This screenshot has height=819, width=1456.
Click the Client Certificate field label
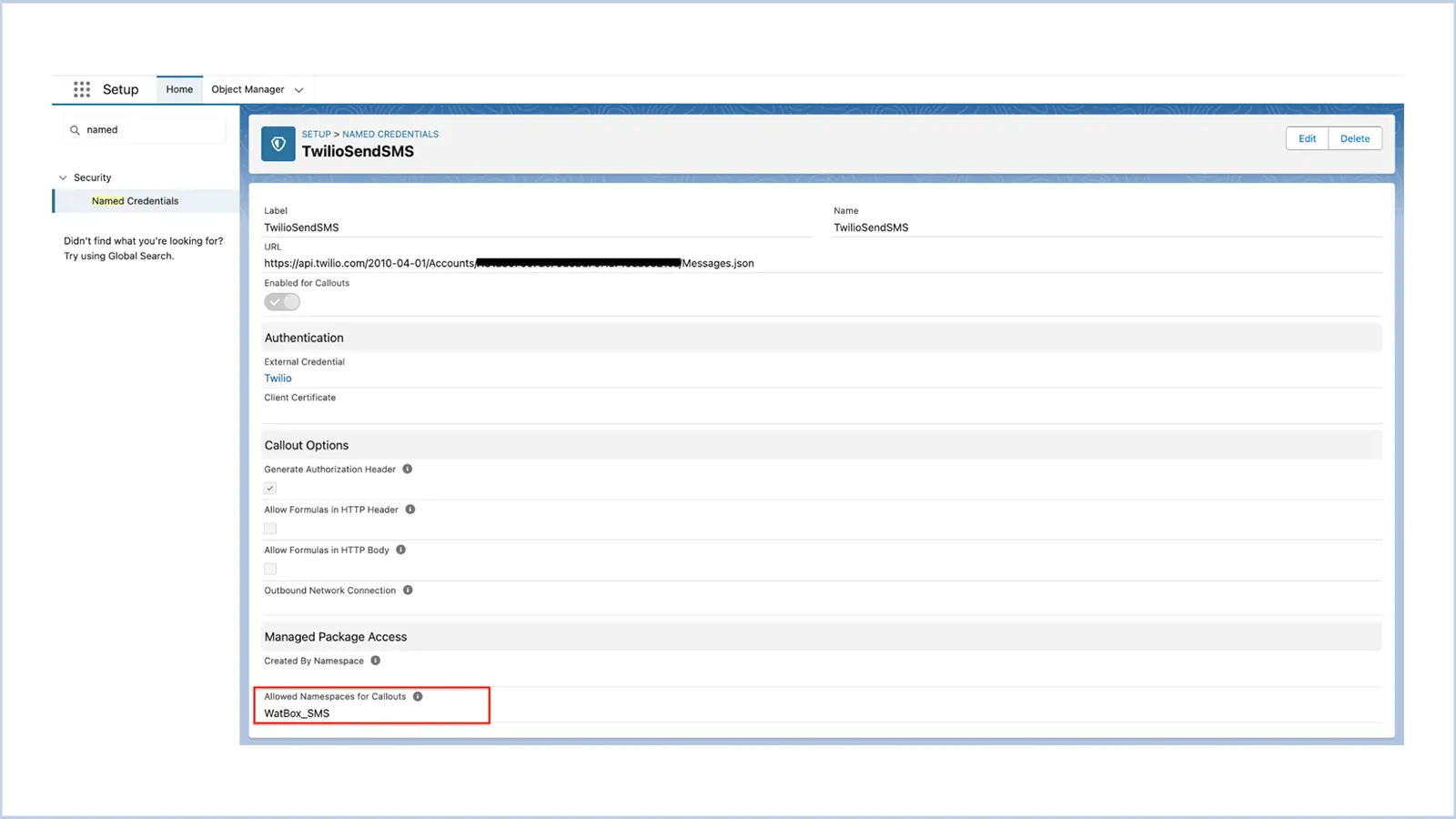299,398
